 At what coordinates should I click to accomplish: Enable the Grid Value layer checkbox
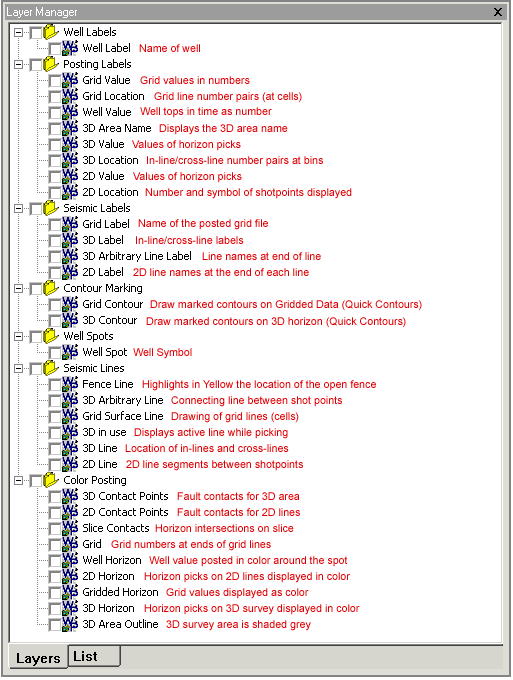tap(55, 81)
